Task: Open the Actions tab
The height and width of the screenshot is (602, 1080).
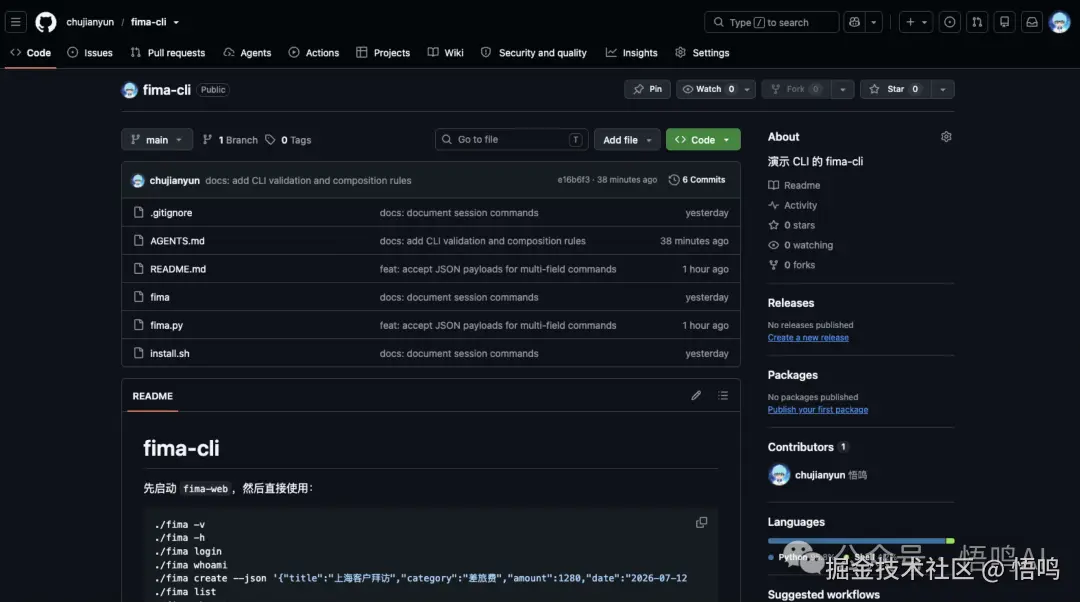Action: (314, 52)
